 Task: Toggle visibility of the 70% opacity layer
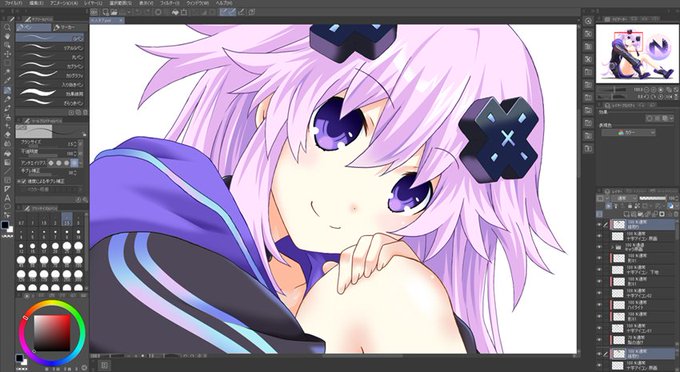tap(598, 340)
